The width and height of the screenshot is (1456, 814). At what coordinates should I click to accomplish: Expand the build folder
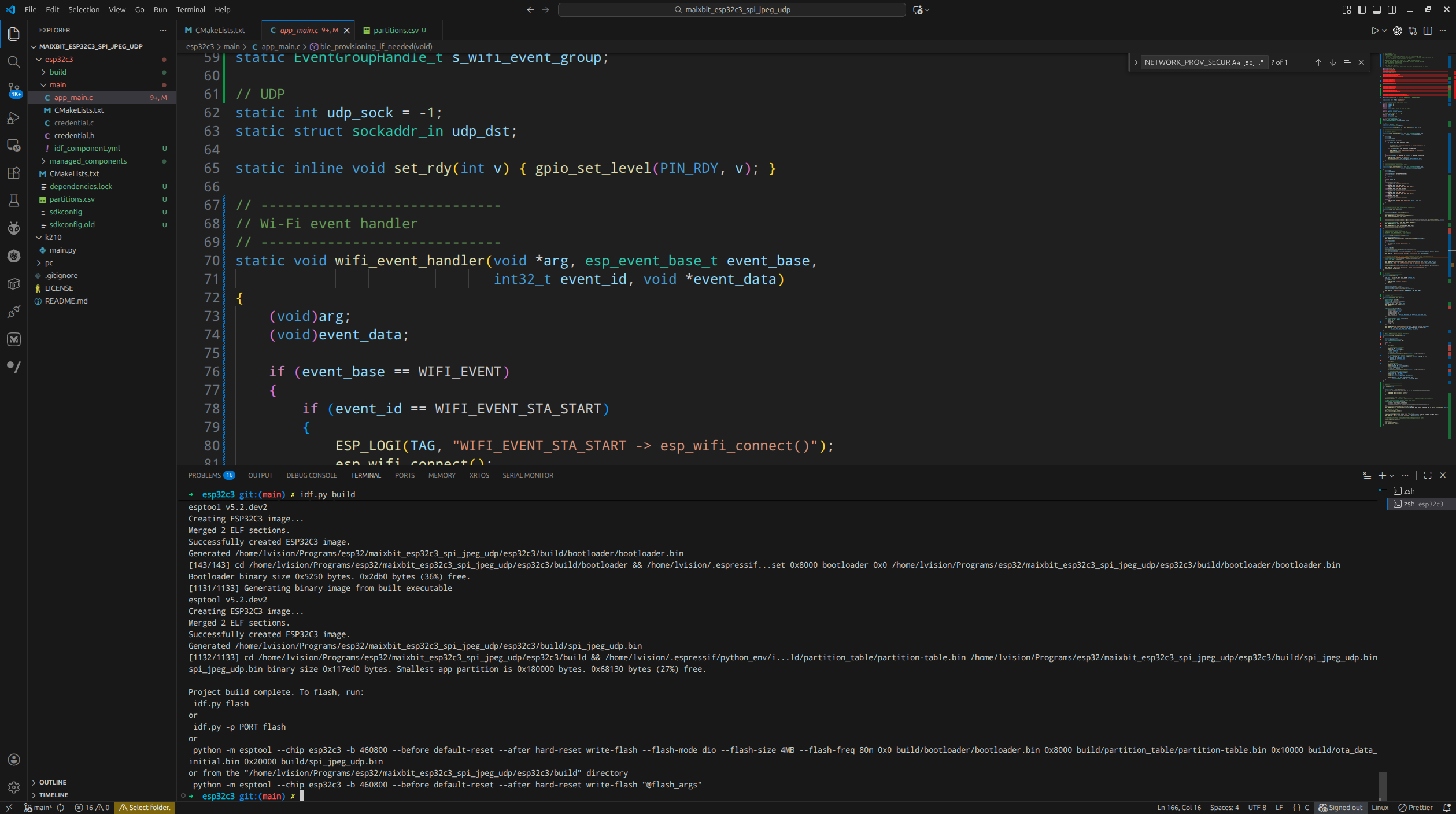(x=57, y=72)
